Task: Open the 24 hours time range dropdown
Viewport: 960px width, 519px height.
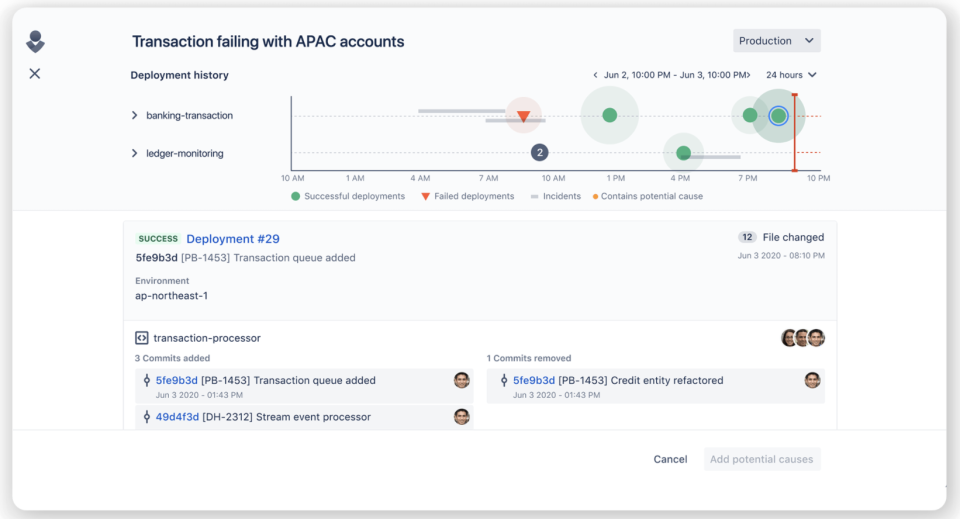Action: click(791, 75)
